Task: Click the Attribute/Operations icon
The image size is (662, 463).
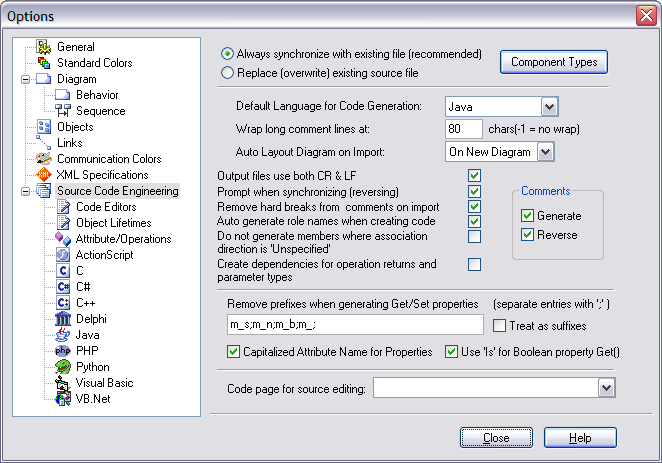Action: pyautogui.click(x=63, y=239)
